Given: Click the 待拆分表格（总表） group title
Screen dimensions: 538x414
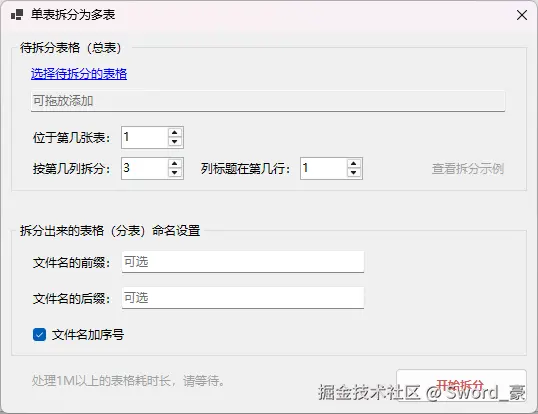Looking at the screenshot, I should click(71, 47).
